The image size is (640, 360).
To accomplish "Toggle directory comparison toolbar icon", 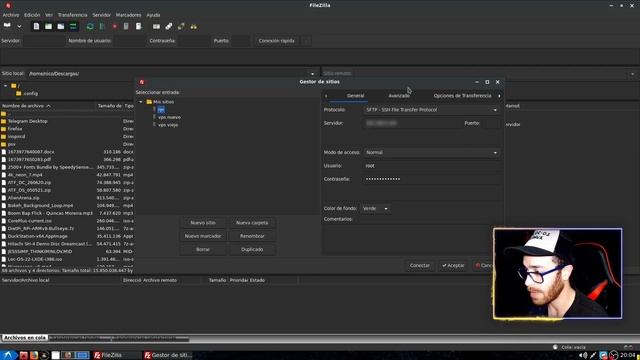I will pos(169,27).
